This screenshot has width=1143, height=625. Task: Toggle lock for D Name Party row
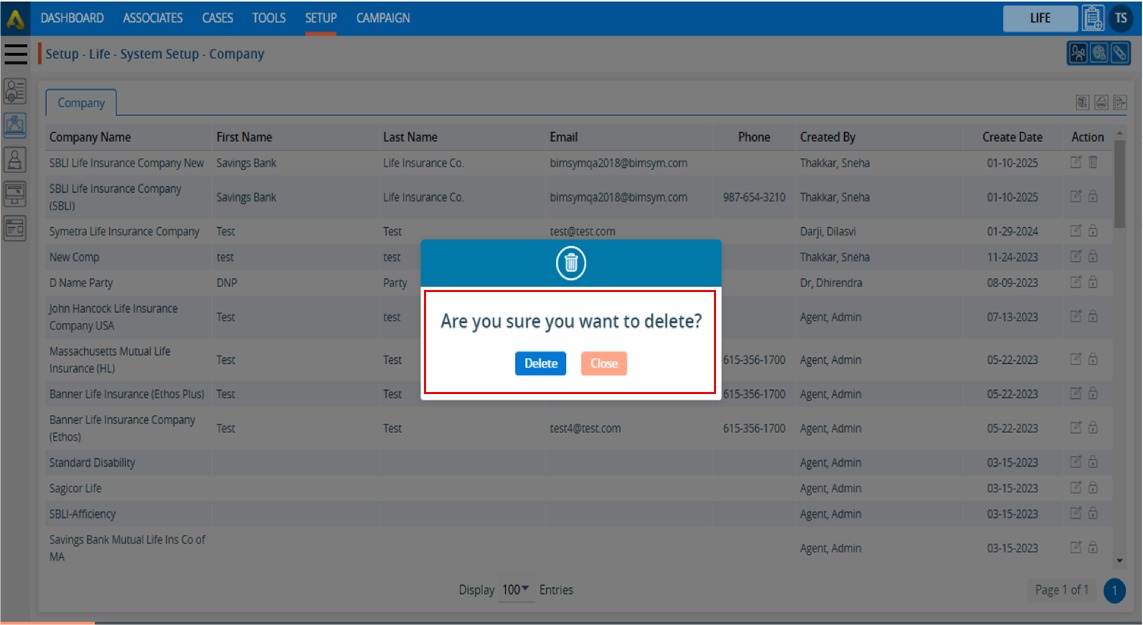click(x=1093, y=283)
